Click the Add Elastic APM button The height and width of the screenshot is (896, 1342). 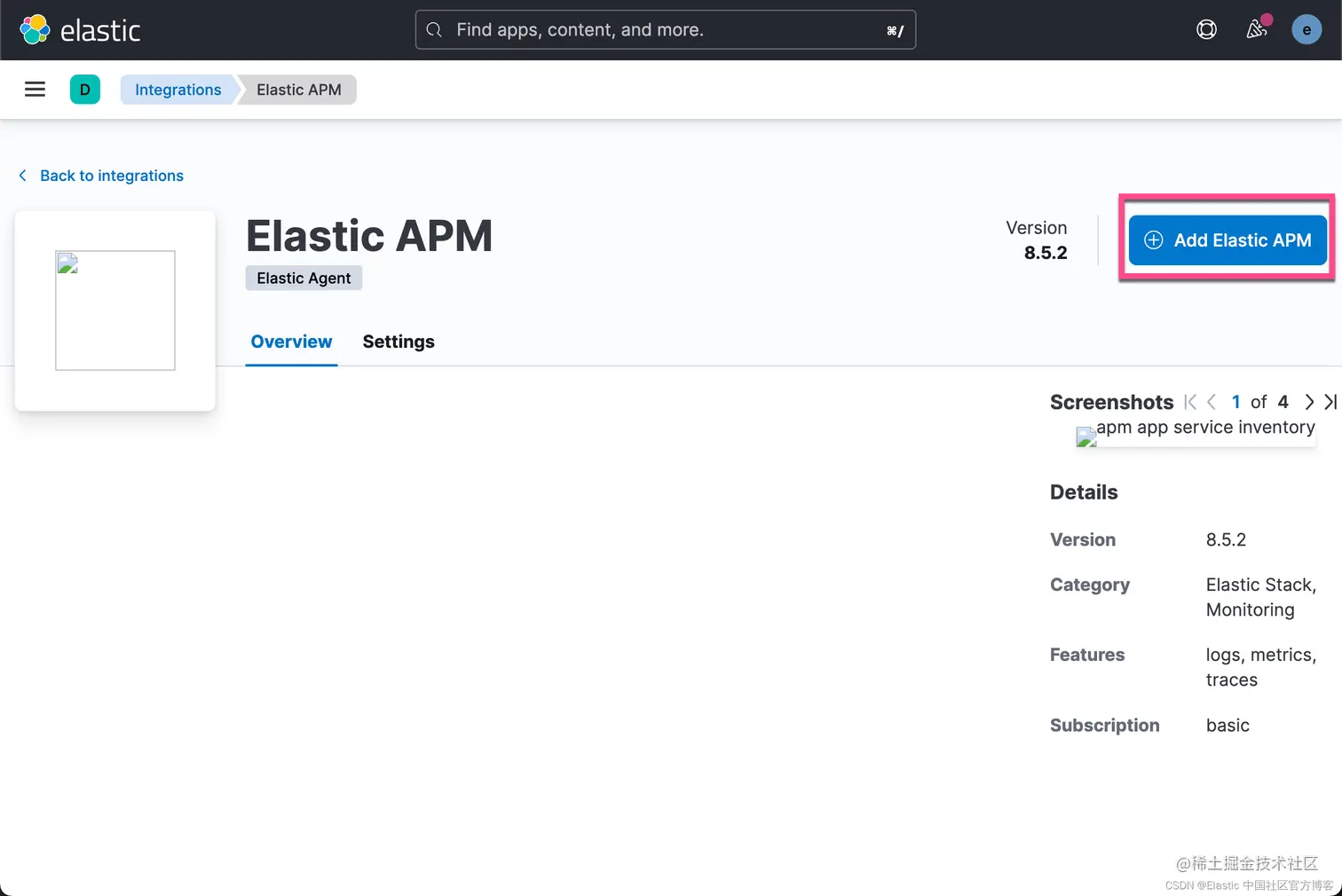(x=1228, y=240)
